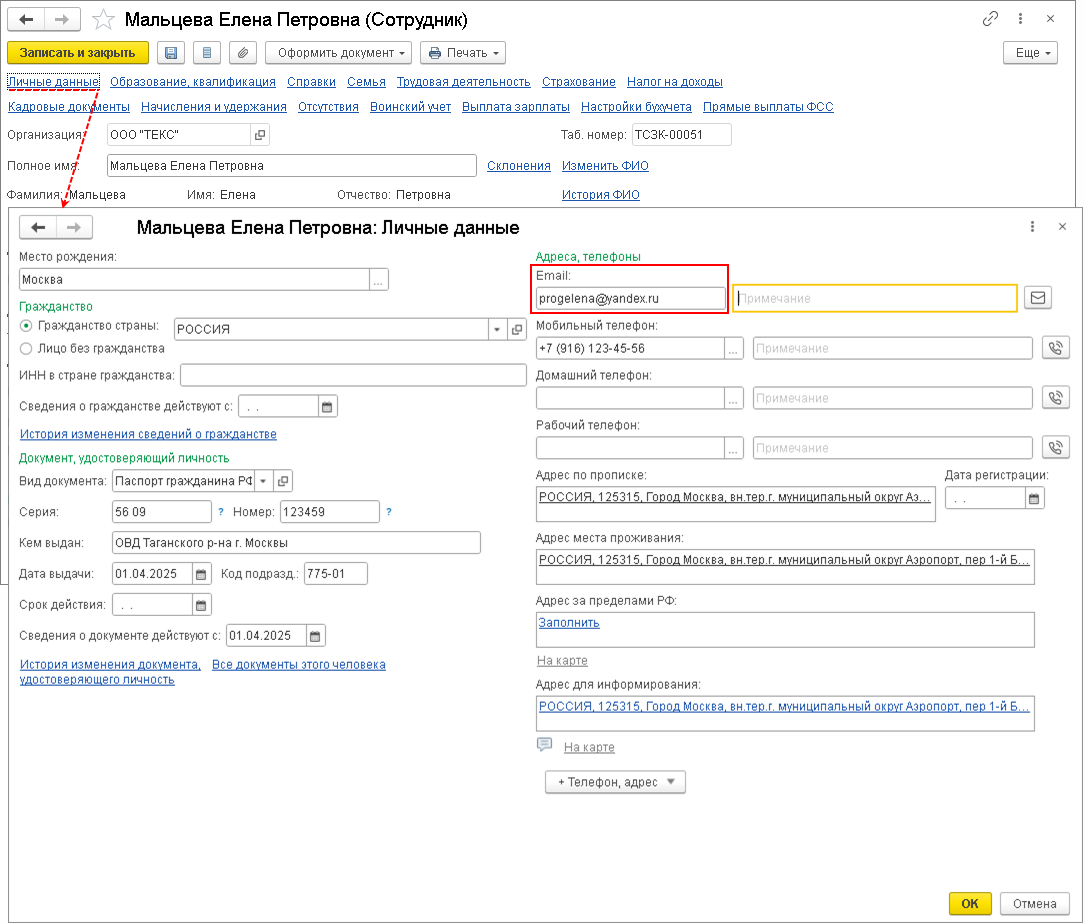Viewport: 1086px width, 924px height.
Task: Open calendar for passport issue date
Action: tap(202, 574)
